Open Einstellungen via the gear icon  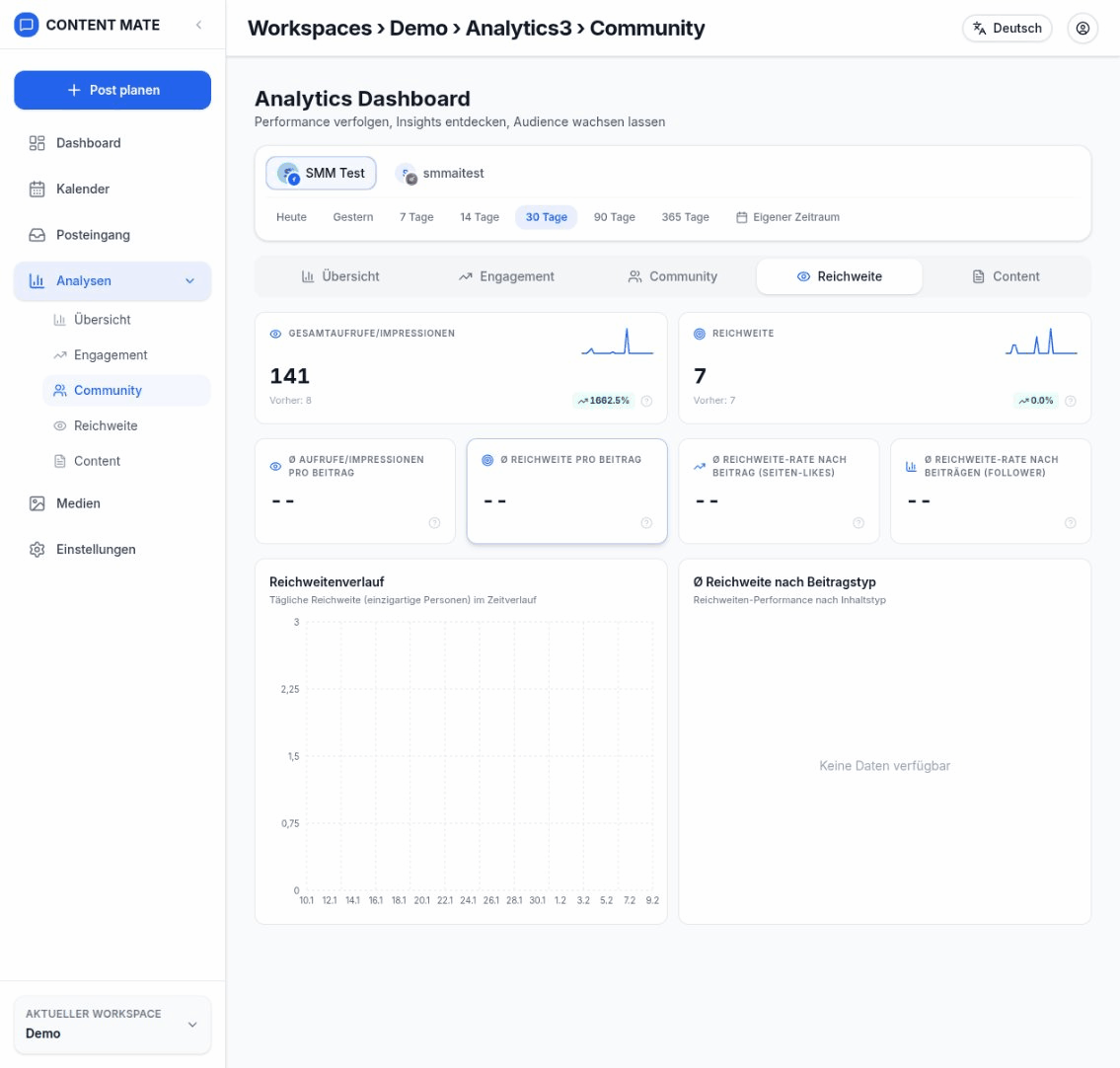(x=37, y=550)
